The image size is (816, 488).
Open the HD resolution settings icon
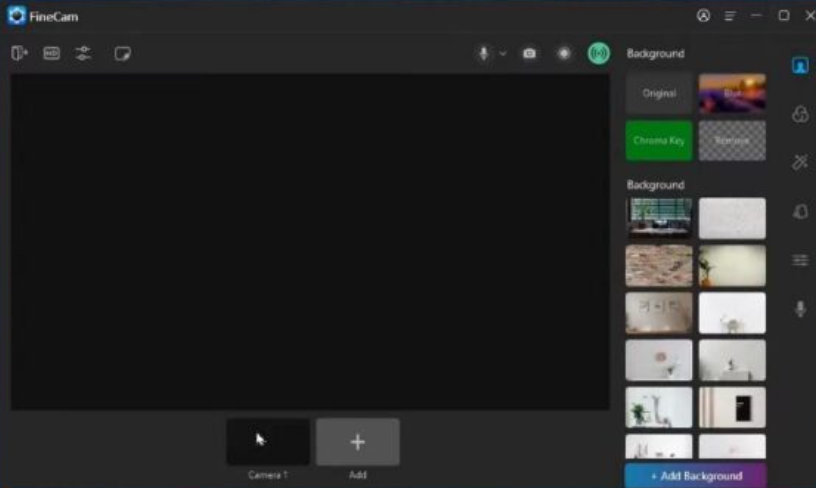51,53
